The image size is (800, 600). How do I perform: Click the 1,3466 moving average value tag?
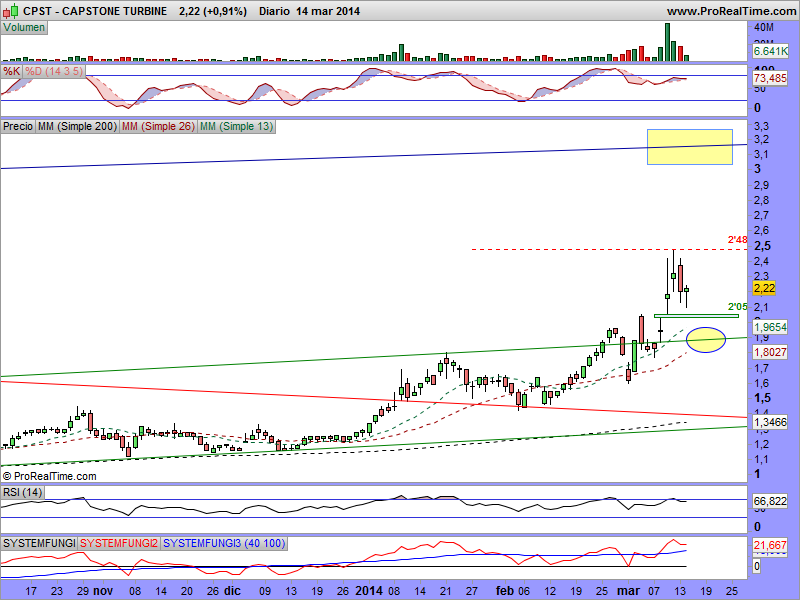770,422
